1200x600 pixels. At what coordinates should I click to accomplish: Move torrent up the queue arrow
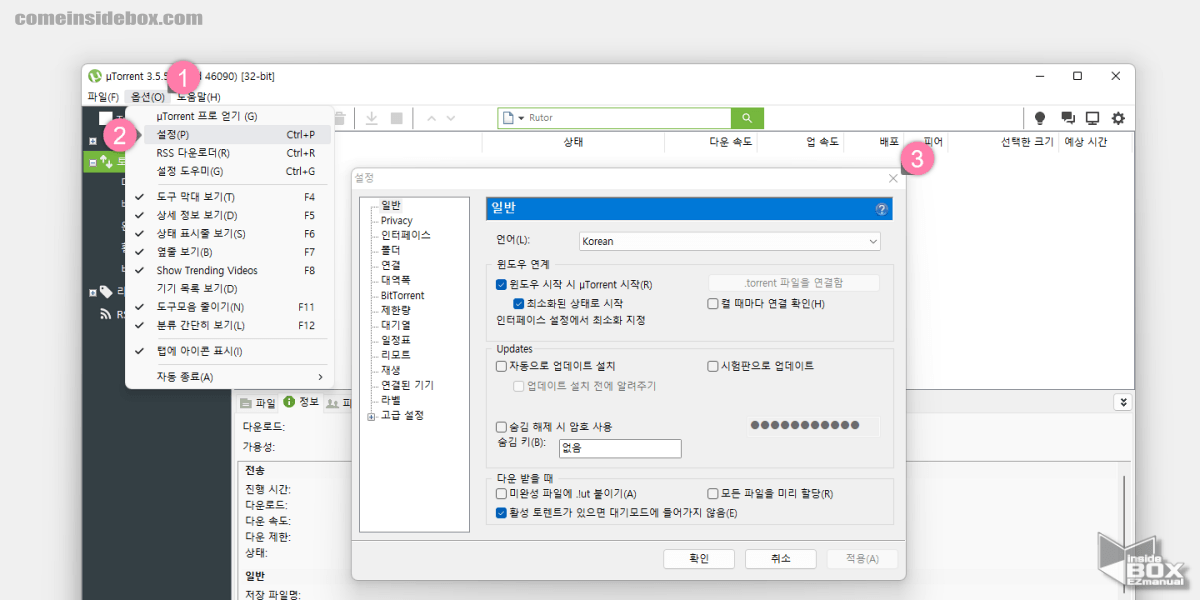coord(431,118)
